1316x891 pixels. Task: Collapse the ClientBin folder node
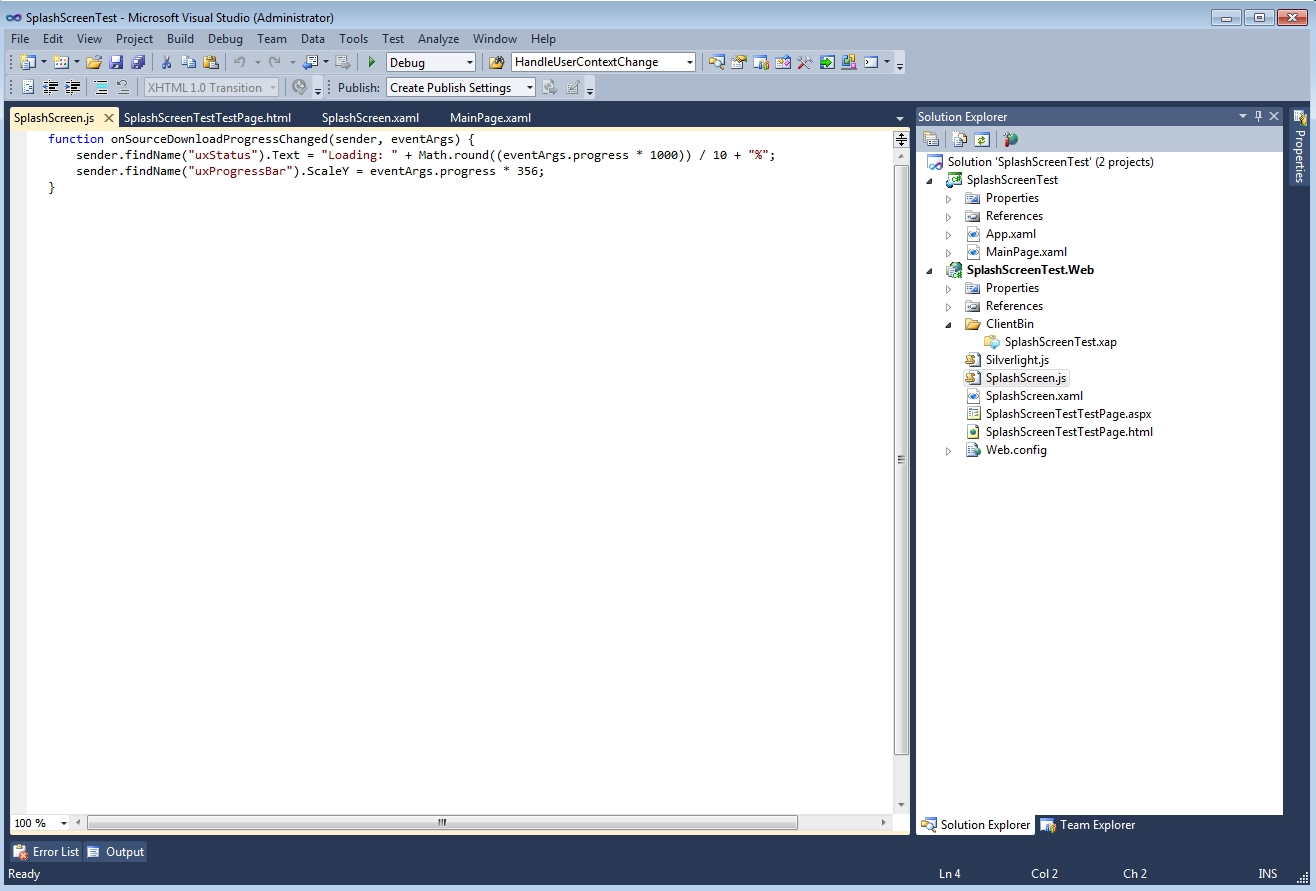(948, 324)
